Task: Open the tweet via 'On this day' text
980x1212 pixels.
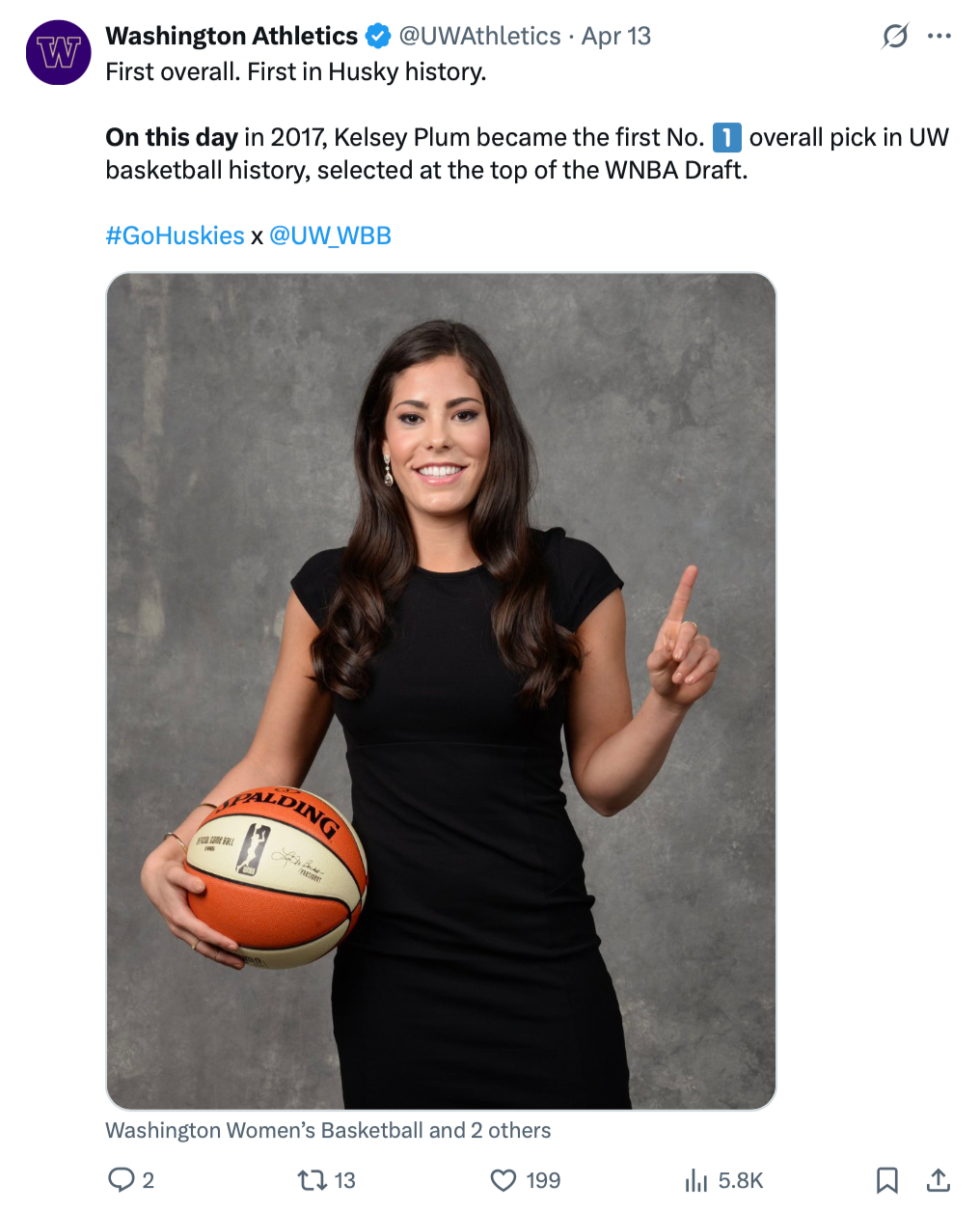Action: [x=172, y=138]
